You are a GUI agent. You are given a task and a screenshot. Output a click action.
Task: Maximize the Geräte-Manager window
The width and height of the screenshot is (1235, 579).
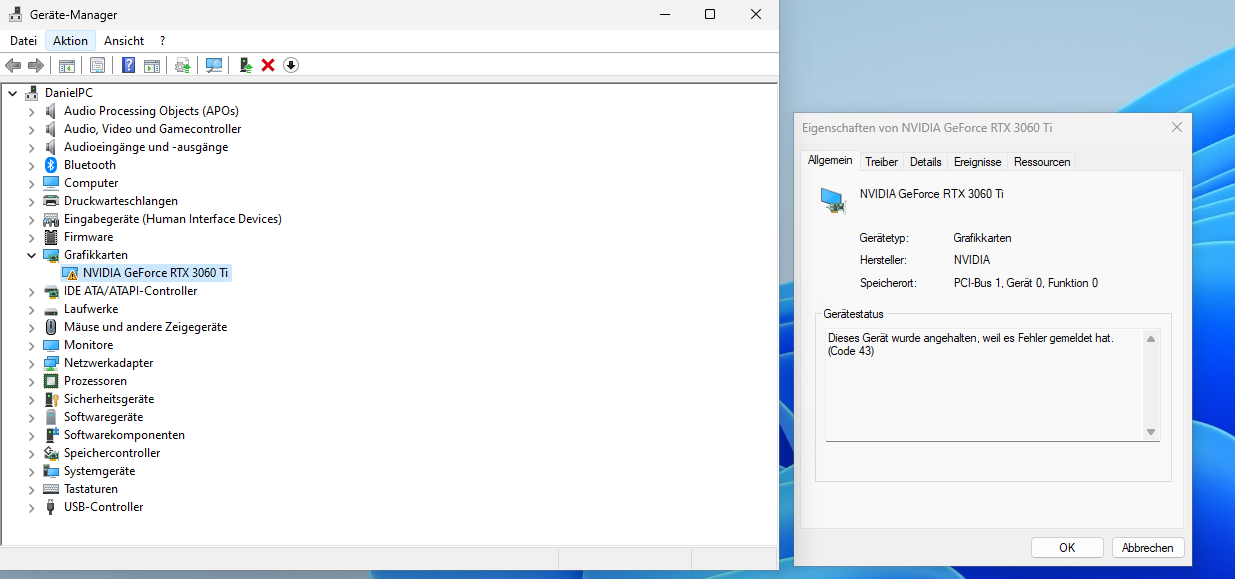(x=710, y=14)
